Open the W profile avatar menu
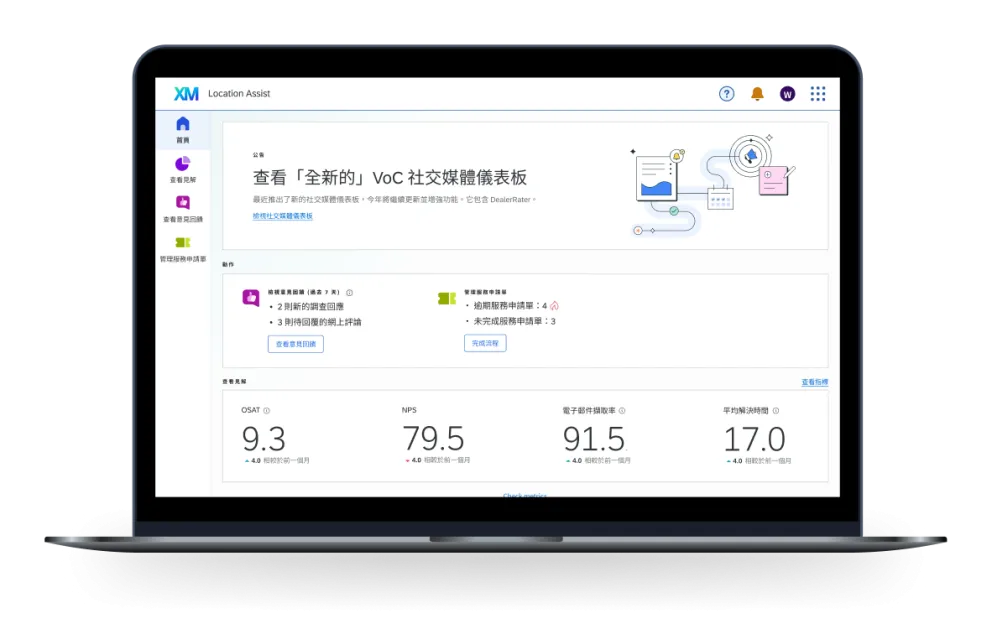This screenshot has width=992, height=634. tap(787, 93)
